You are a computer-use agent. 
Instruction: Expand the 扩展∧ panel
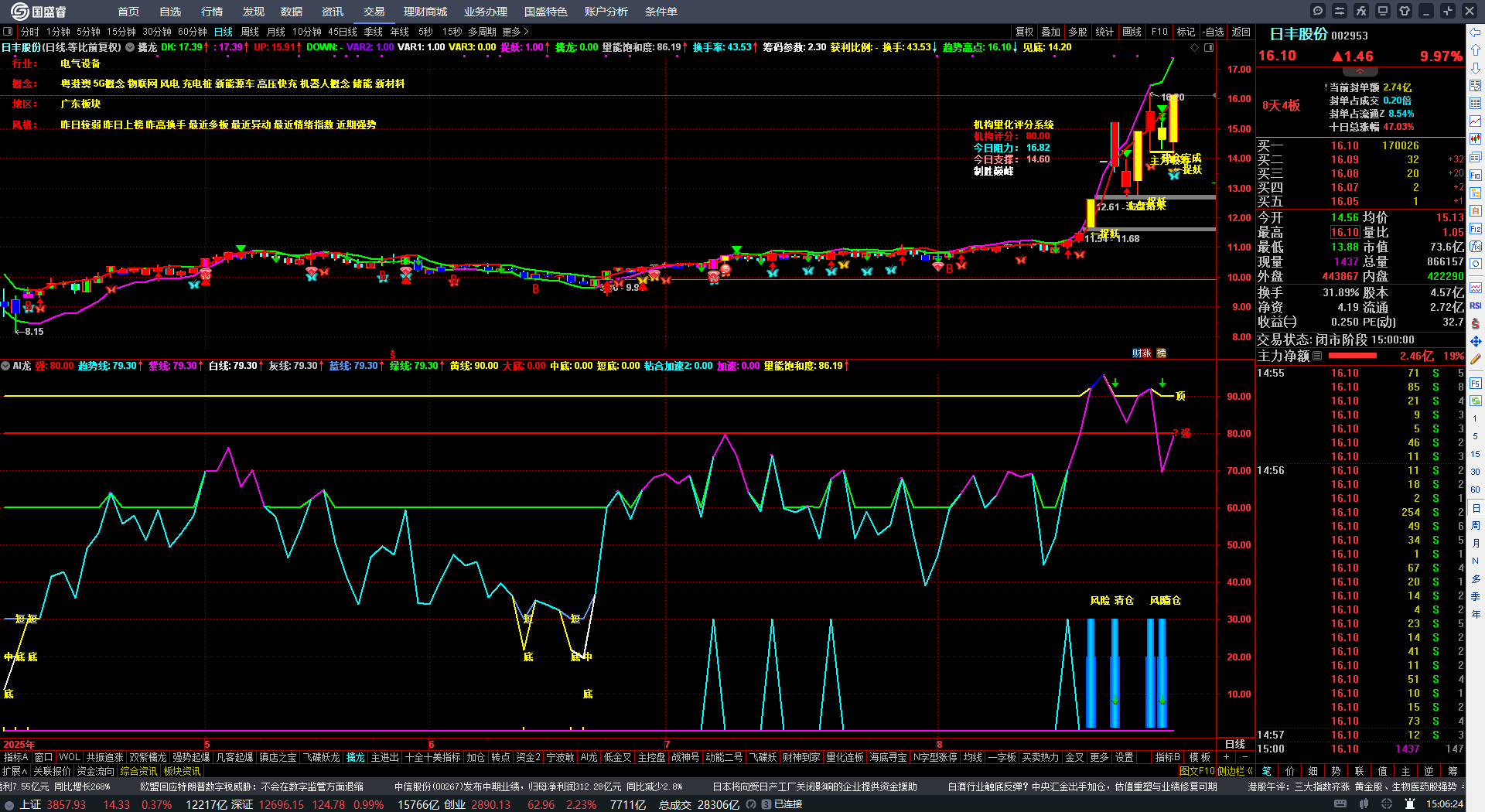pos(15,771)
